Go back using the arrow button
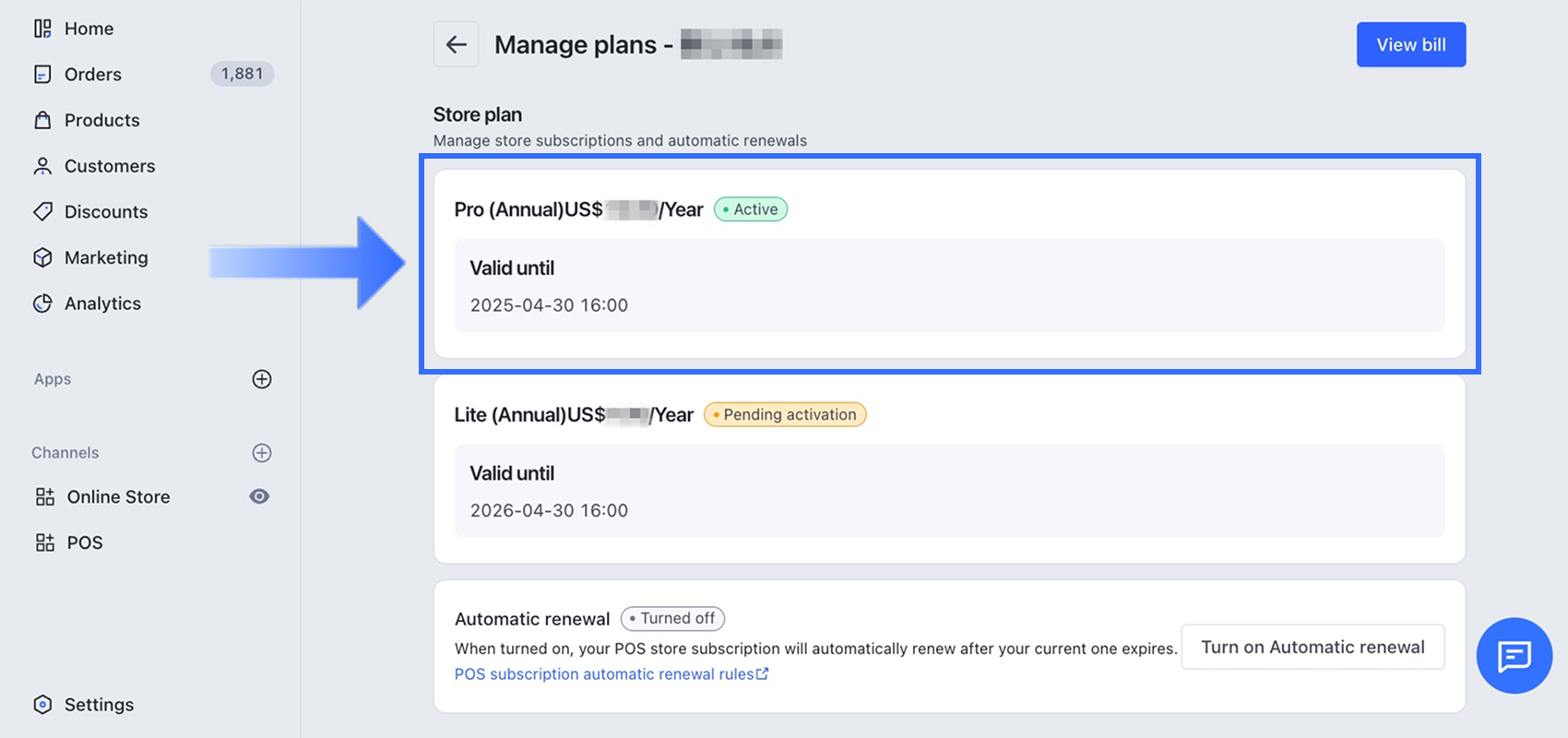 point(457,44)
